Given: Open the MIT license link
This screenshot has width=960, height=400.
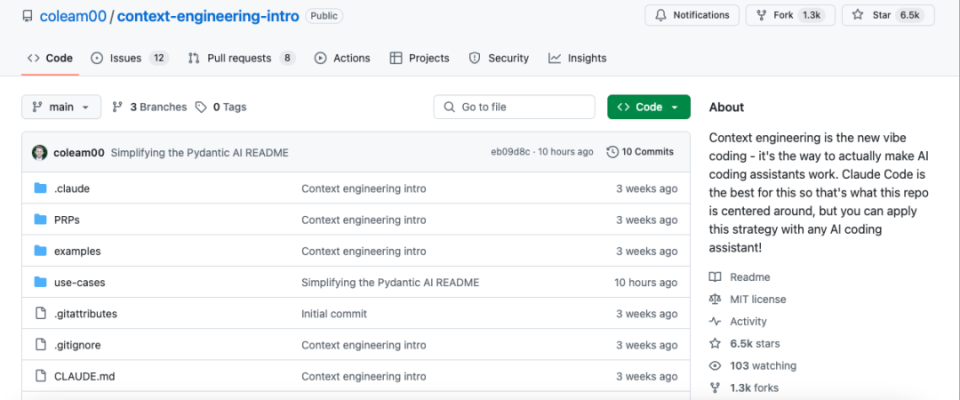Looking at the screenshot, I should 757,299.
